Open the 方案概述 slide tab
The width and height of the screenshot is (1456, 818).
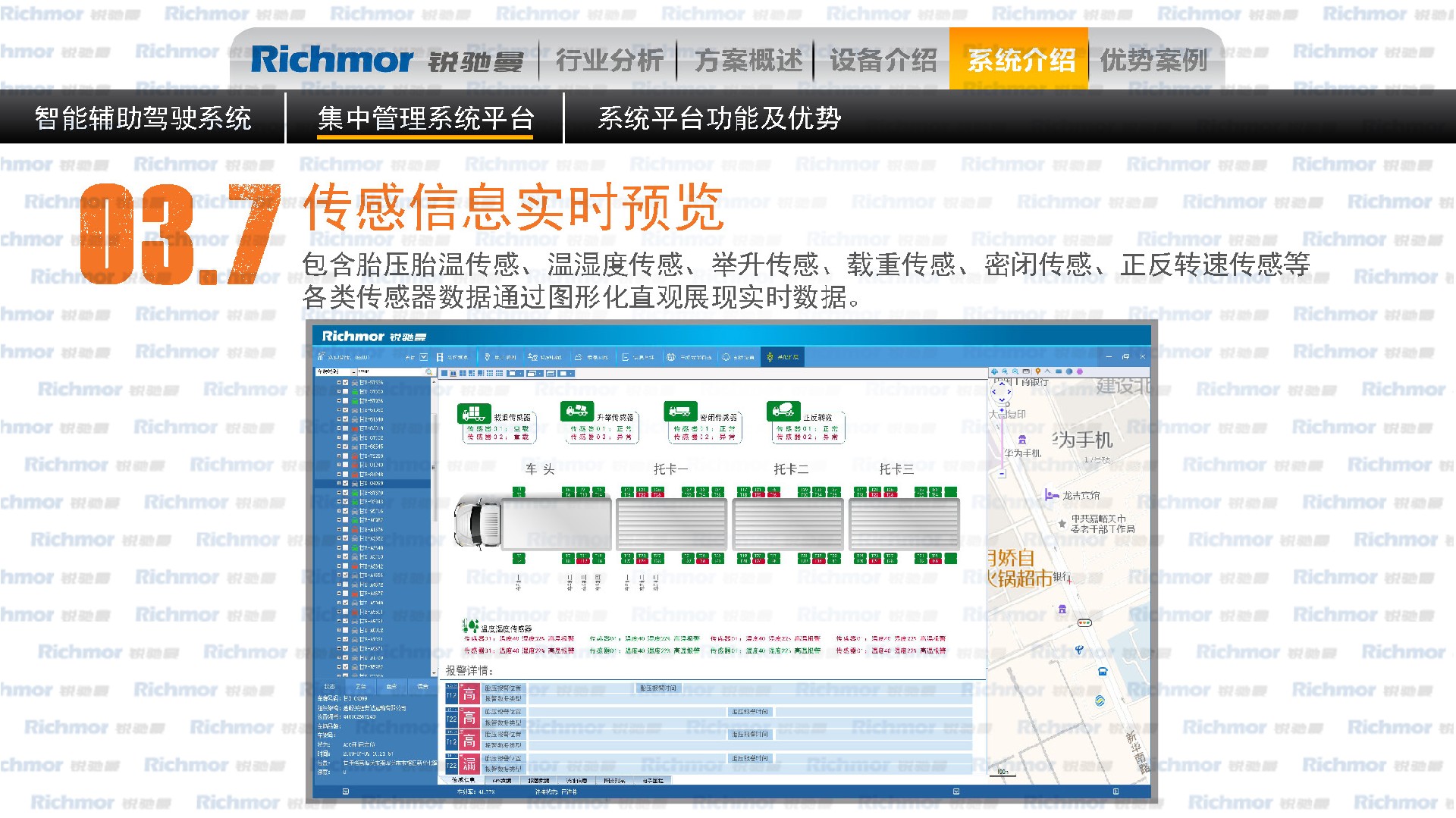[748, 60]
